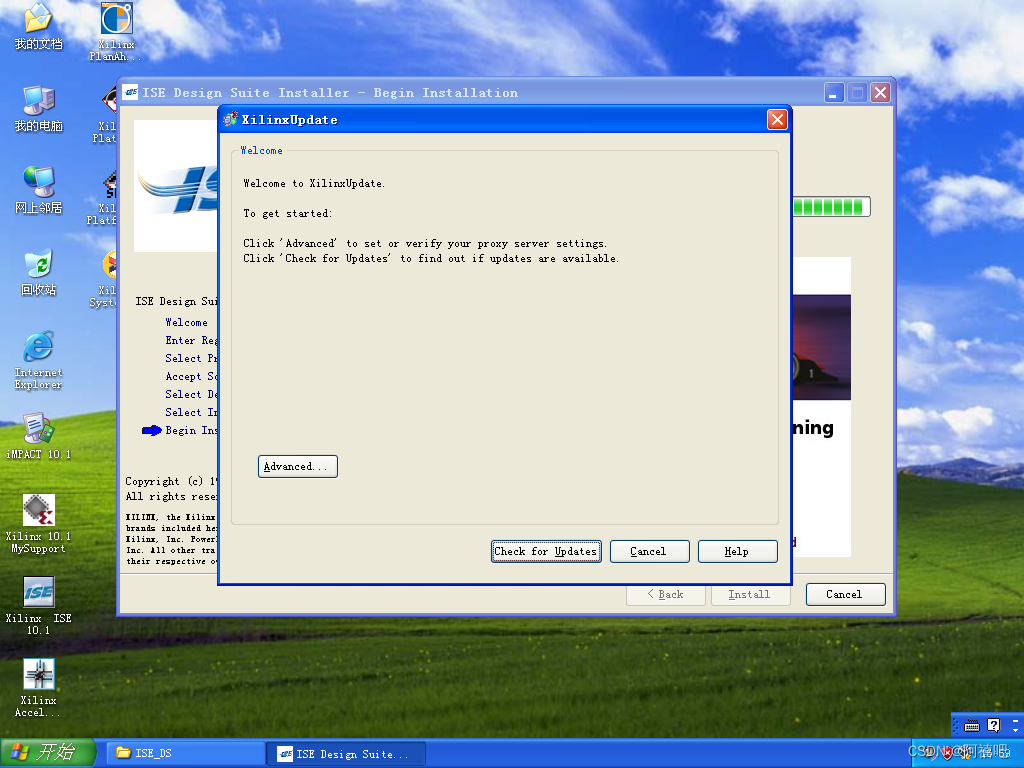Click the XilinxUpdate title bar icon
This screenshot has height=768, width=1024.
230,120
